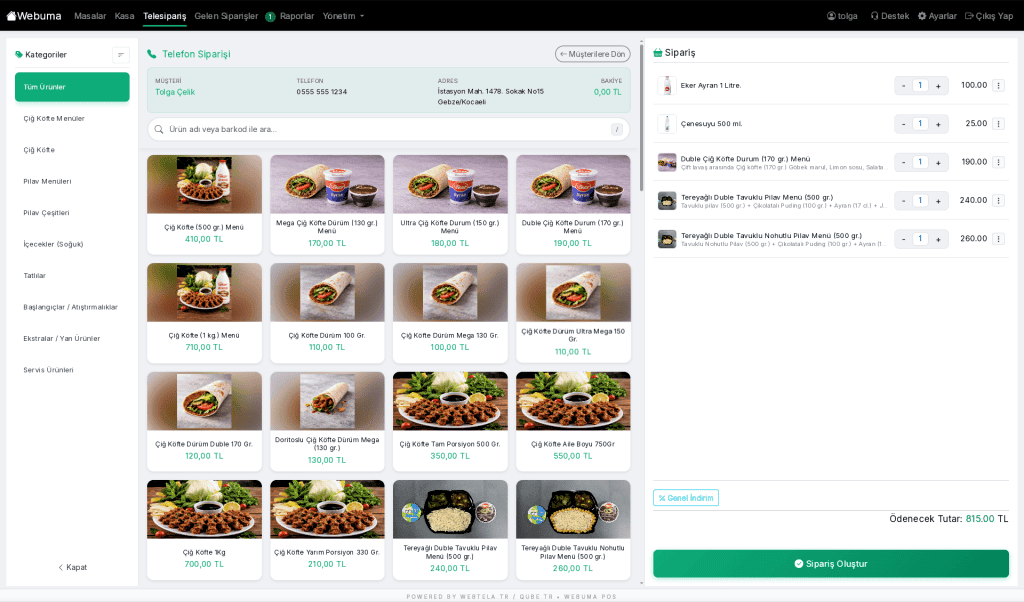
Task: Click the tolga user profile icon
Action: point(831,16)
